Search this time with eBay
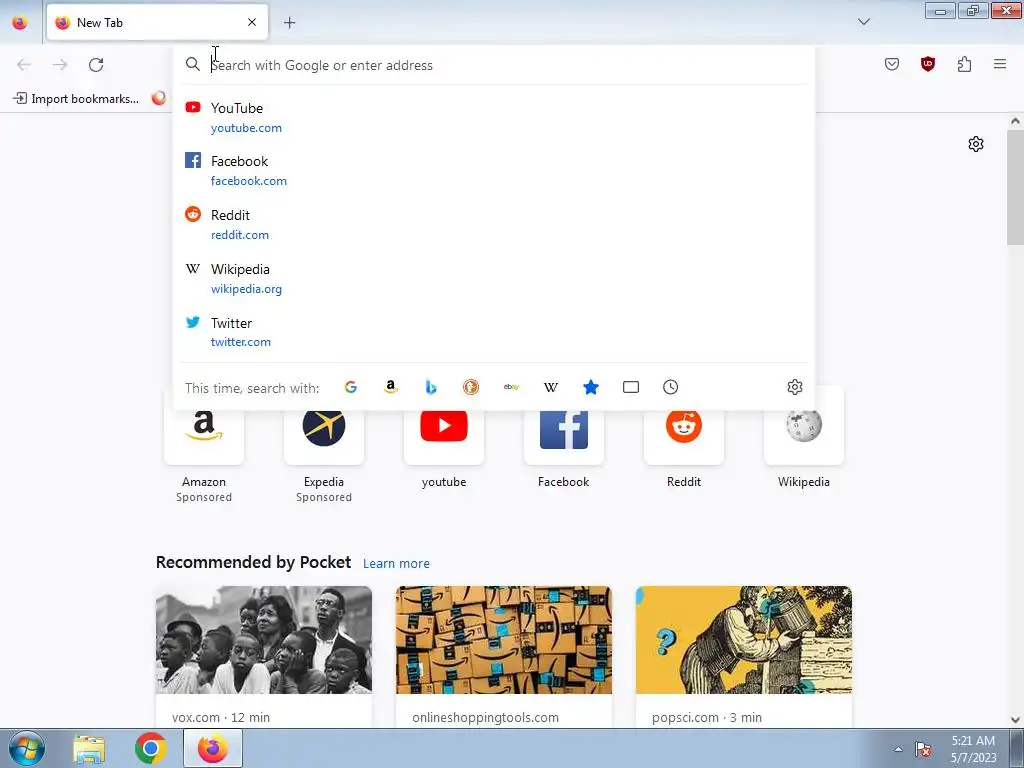The width and height of the screenshot is (1024, 768). tap(511, 387)
